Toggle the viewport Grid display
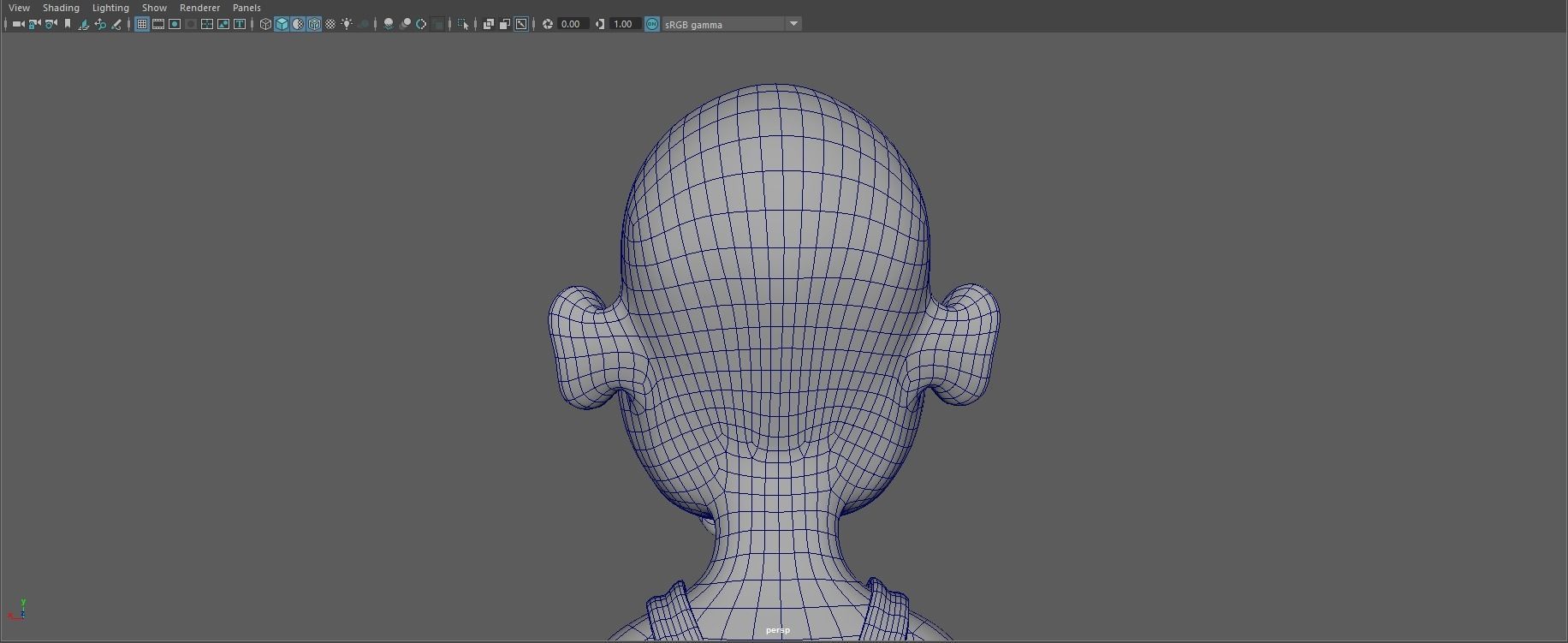Image resolution: width=1568 pixels, height=643 pixels. pyautogui.click(x=142, y=24)
